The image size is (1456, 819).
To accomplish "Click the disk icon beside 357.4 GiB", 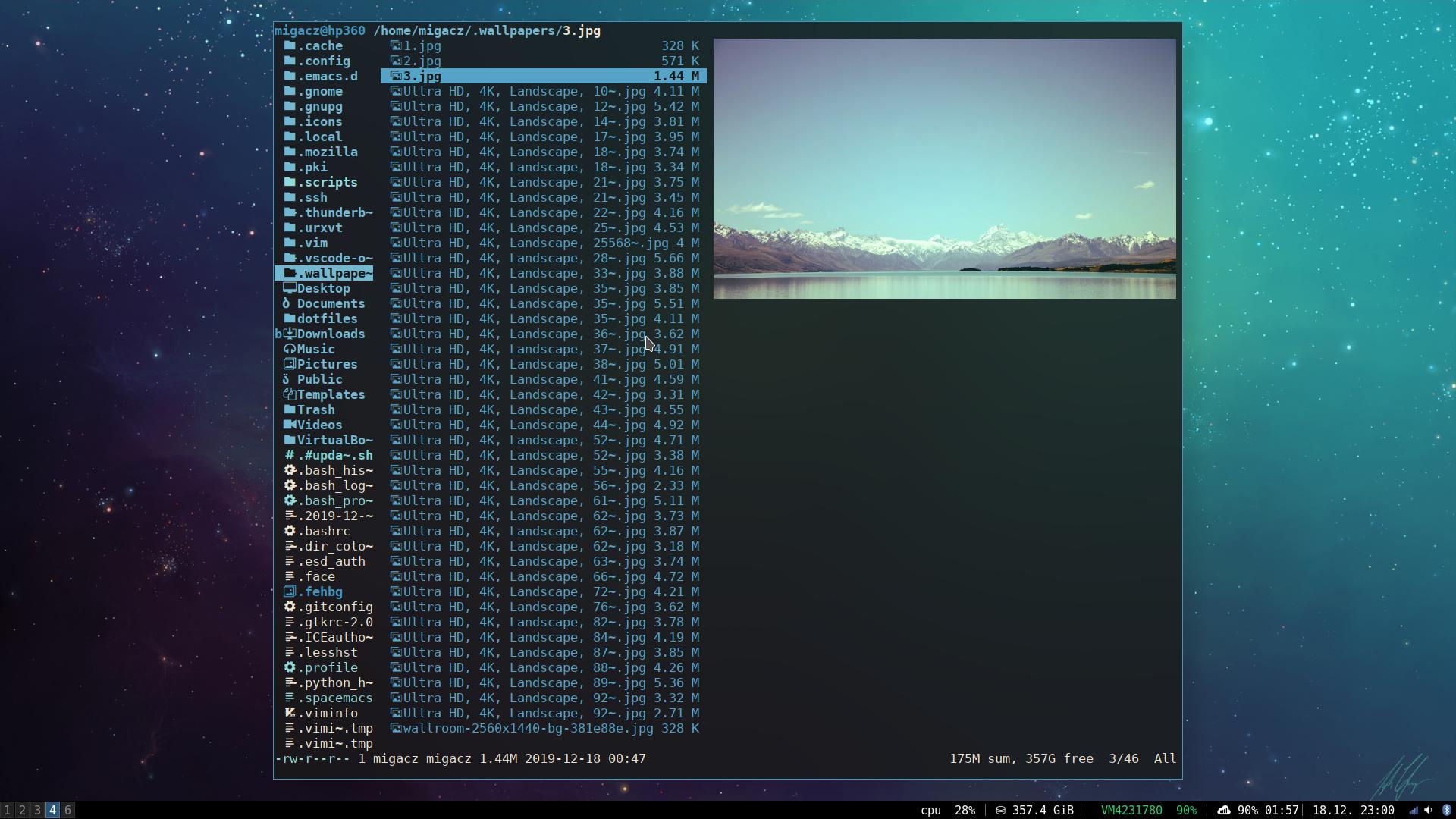I will (1000, 810).
